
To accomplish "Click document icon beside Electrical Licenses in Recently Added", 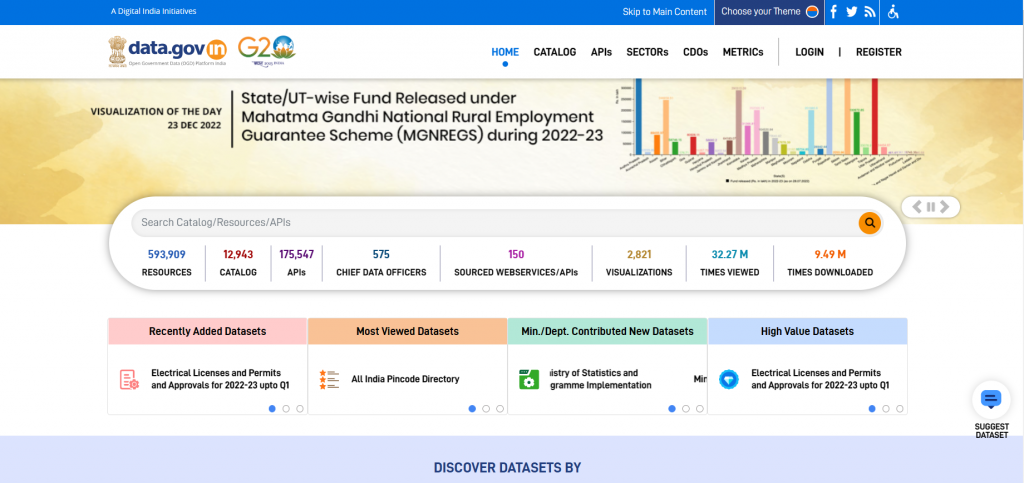I will (129, 379).
